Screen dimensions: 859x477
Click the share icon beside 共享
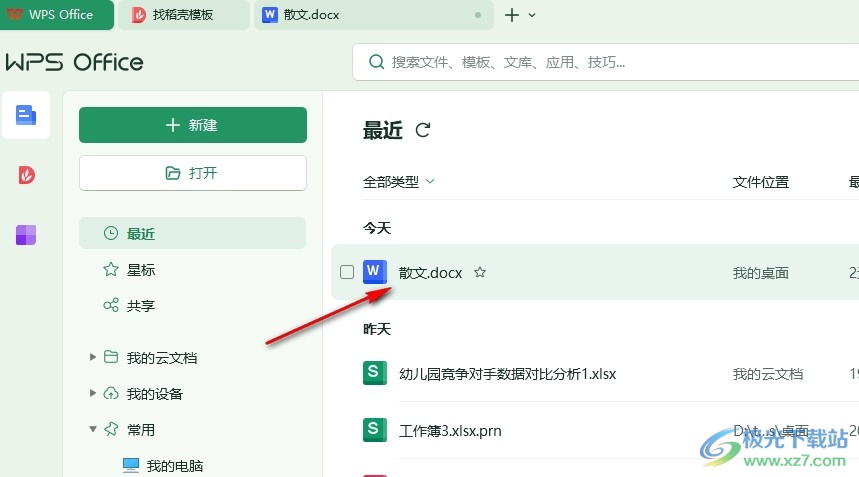(111, 305)
